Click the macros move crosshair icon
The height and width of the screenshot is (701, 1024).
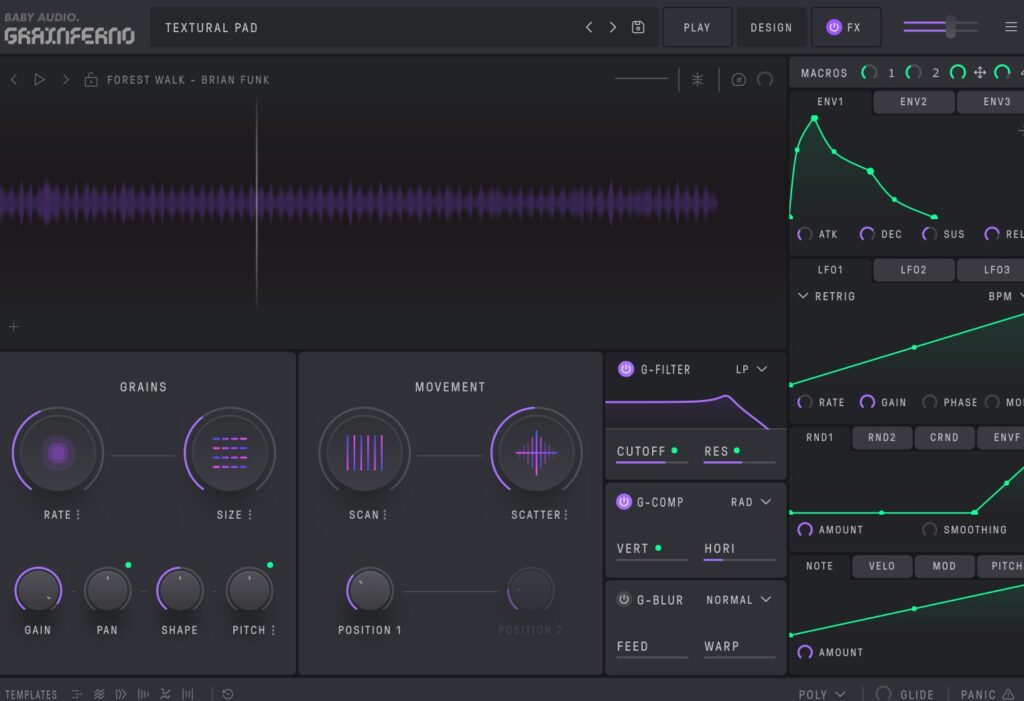point(980,72)
